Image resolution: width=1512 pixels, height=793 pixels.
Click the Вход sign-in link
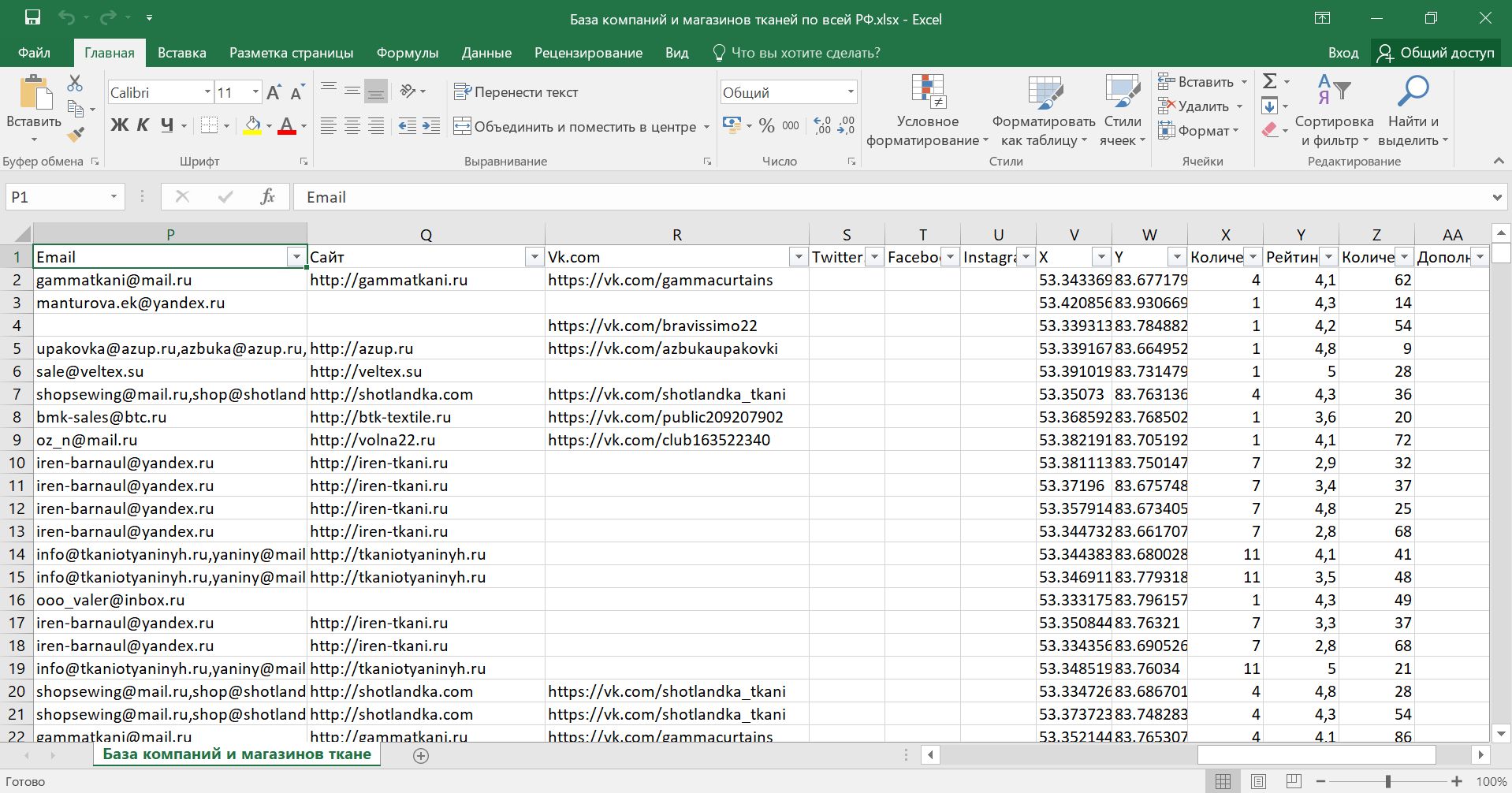(1343, 53)
